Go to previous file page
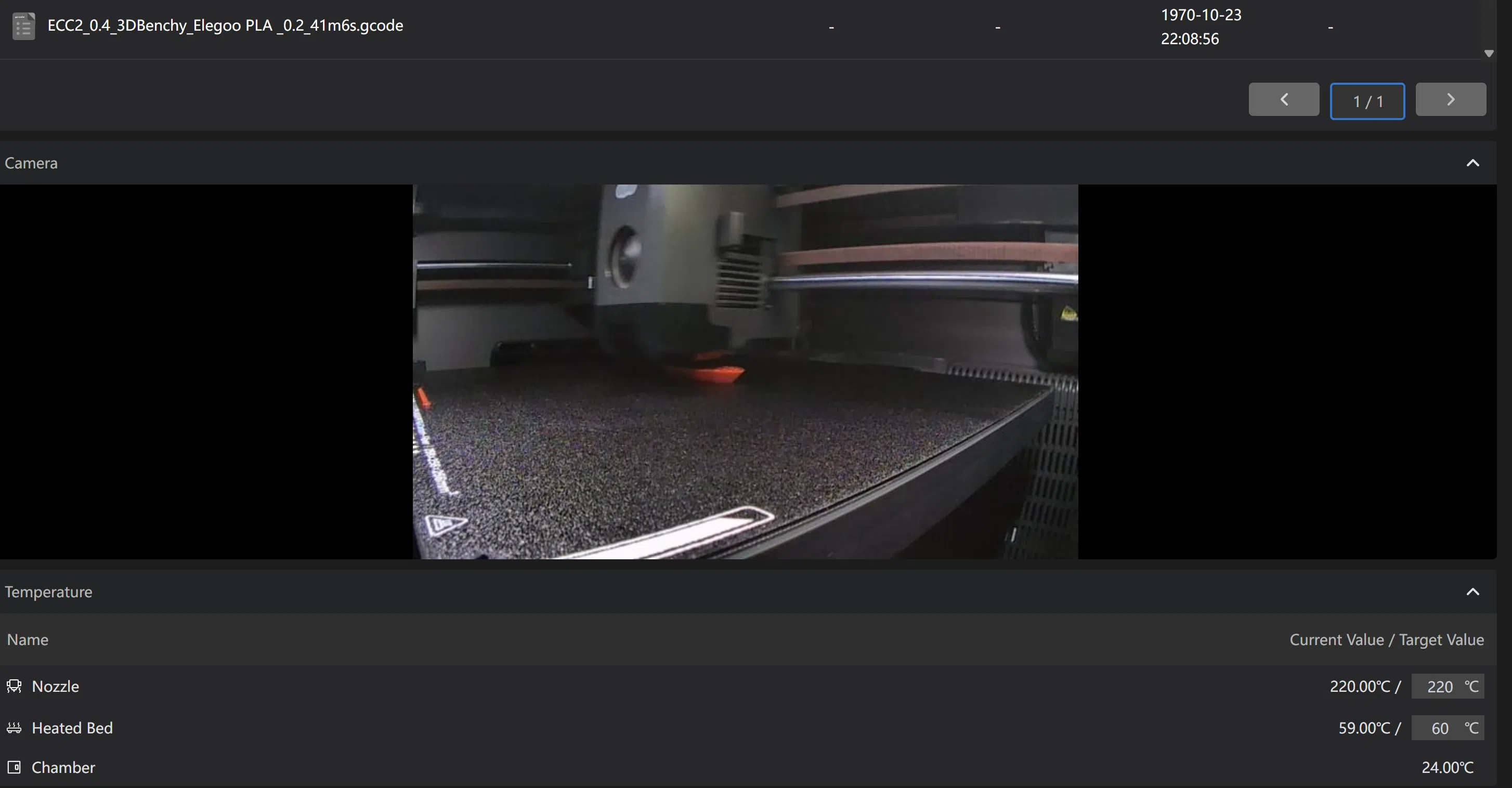The image size is (1512, 788). pyautogui.click(x=1284, y=100)
